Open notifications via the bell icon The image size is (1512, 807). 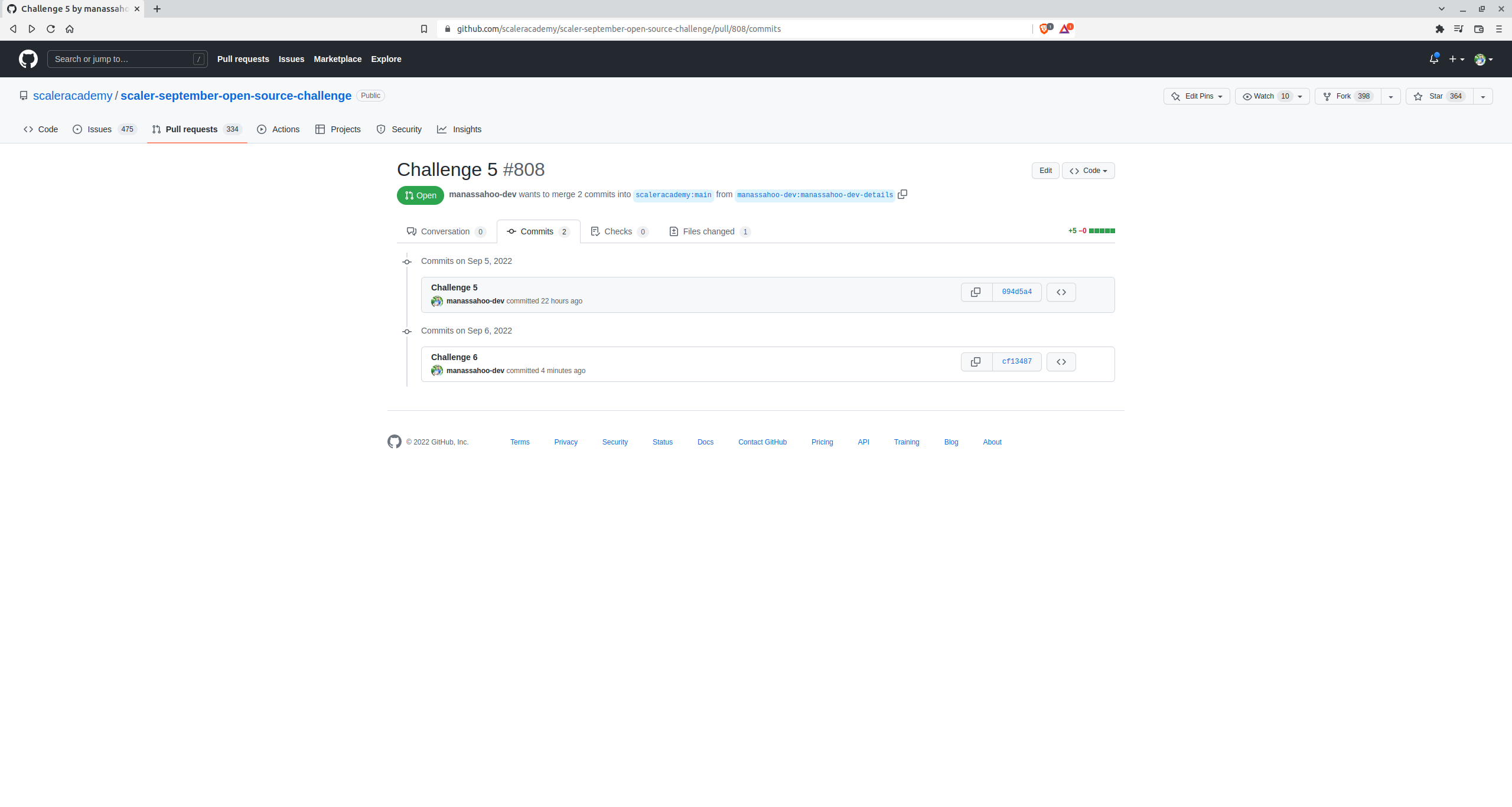coord(1434,58)
